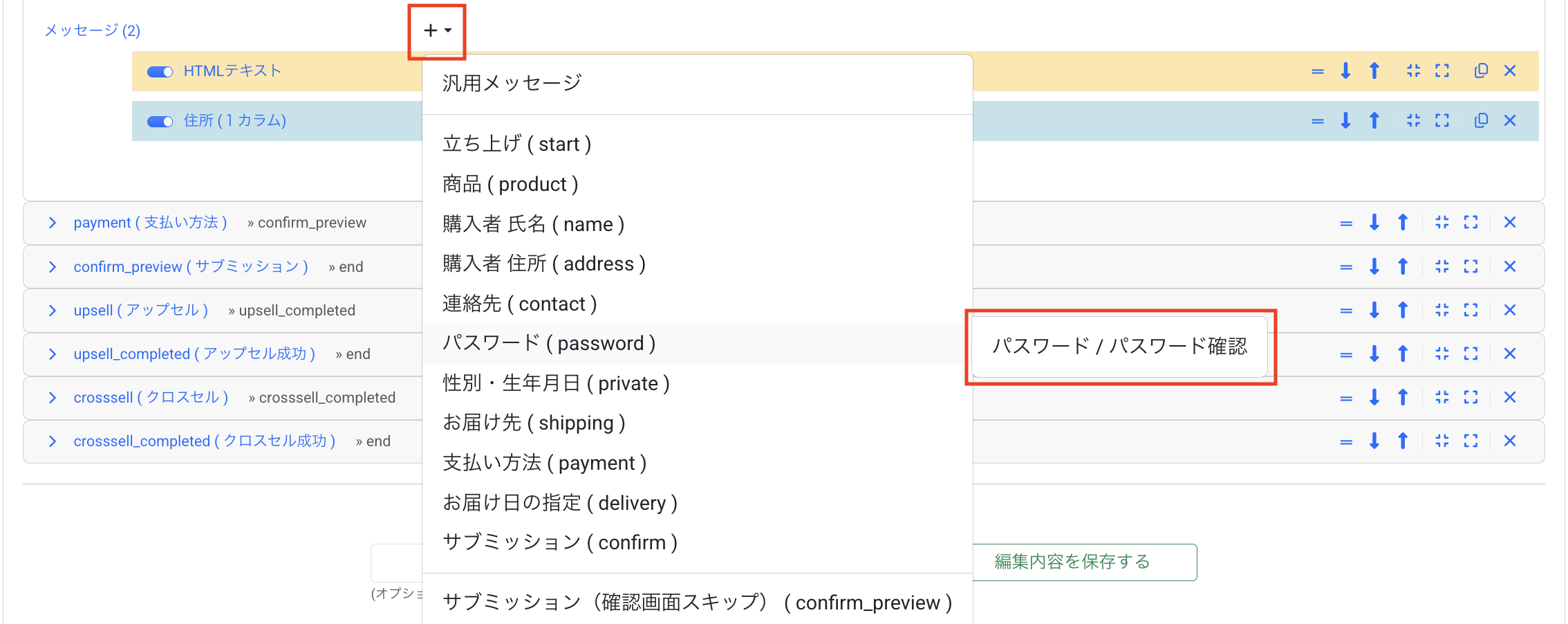Select 汎用メッセージ from the menu
Screen dimensions: 1568x624
[x=697, y=84]
